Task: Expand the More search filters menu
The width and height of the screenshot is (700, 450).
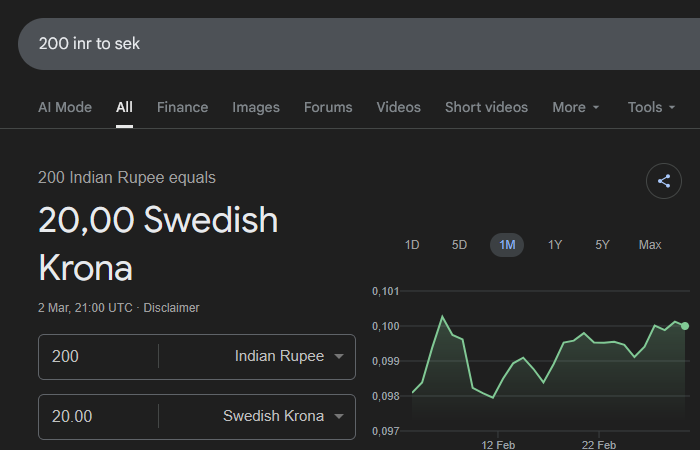Action: 576,107
